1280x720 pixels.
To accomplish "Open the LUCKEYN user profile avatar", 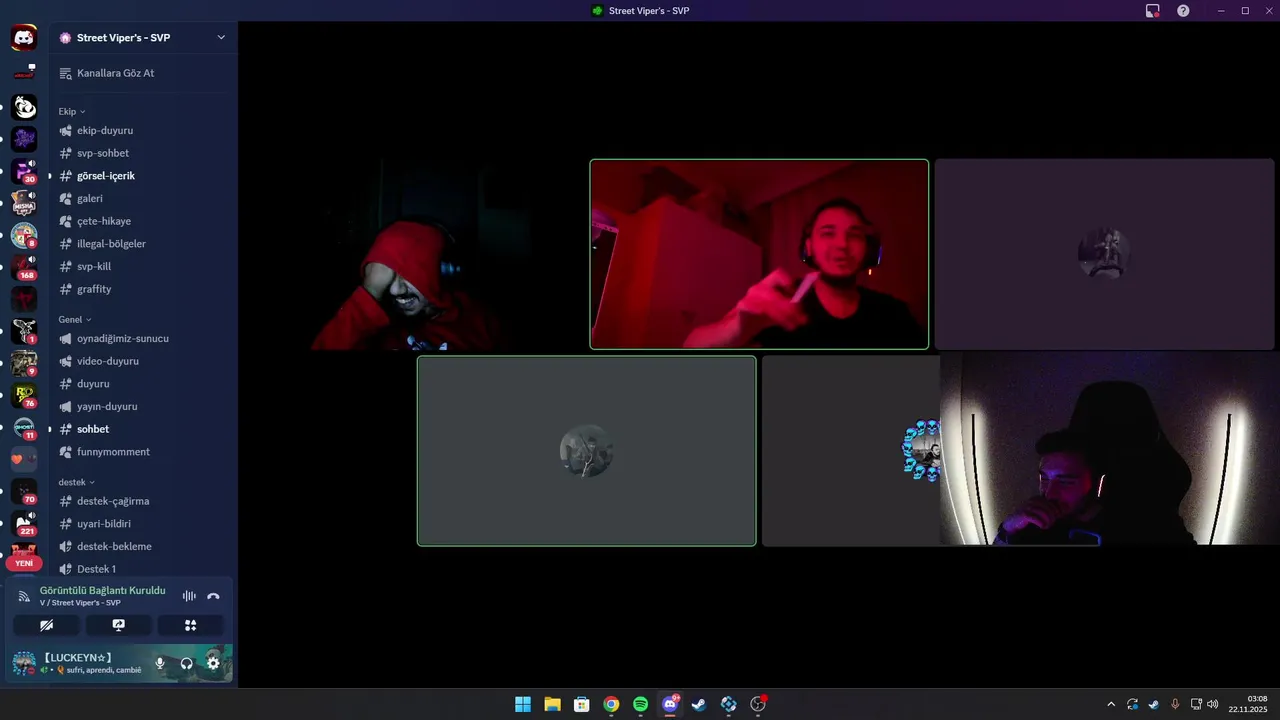I will (24, 663).
